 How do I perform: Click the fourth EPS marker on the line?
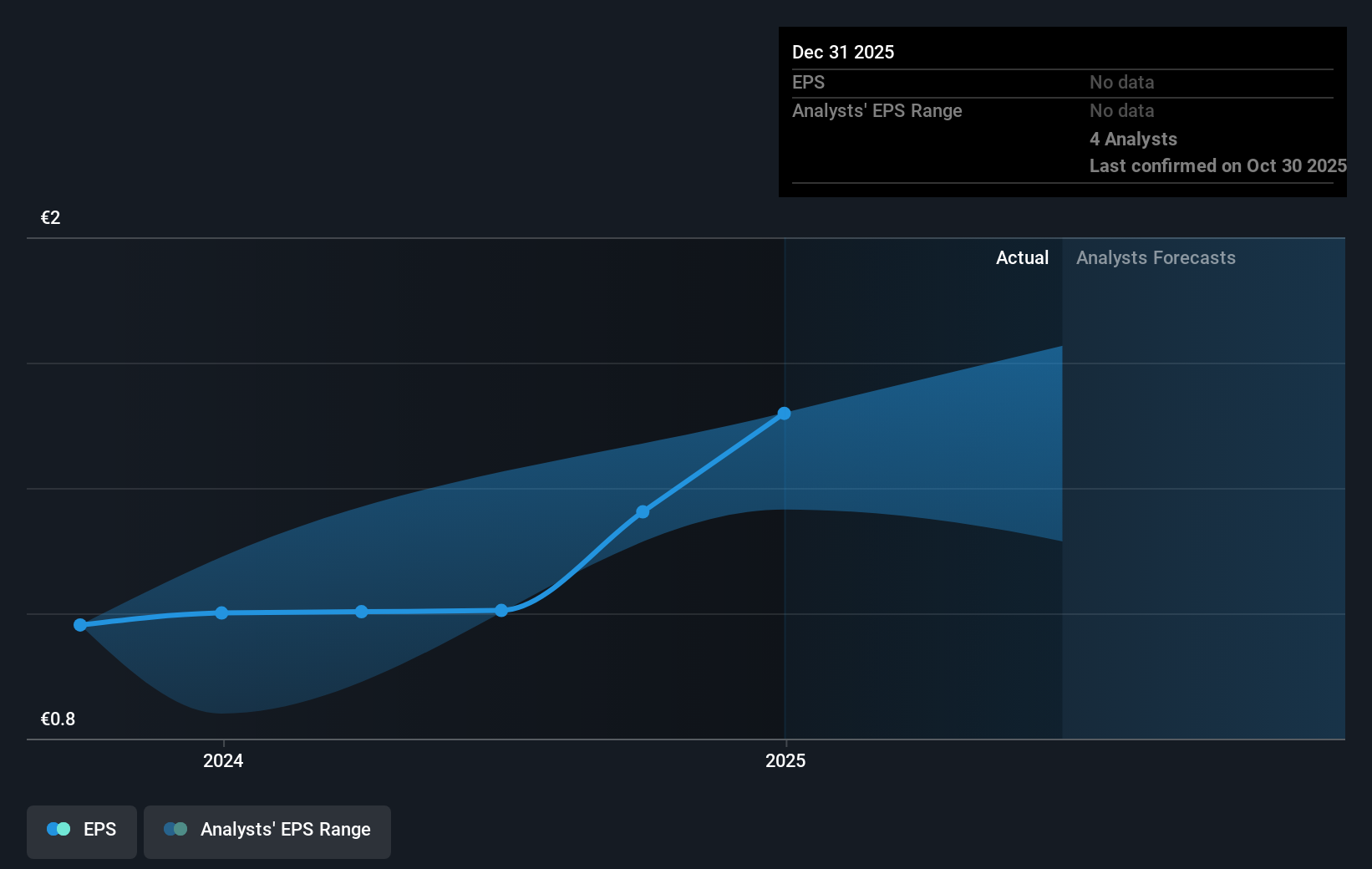[501, 610]
